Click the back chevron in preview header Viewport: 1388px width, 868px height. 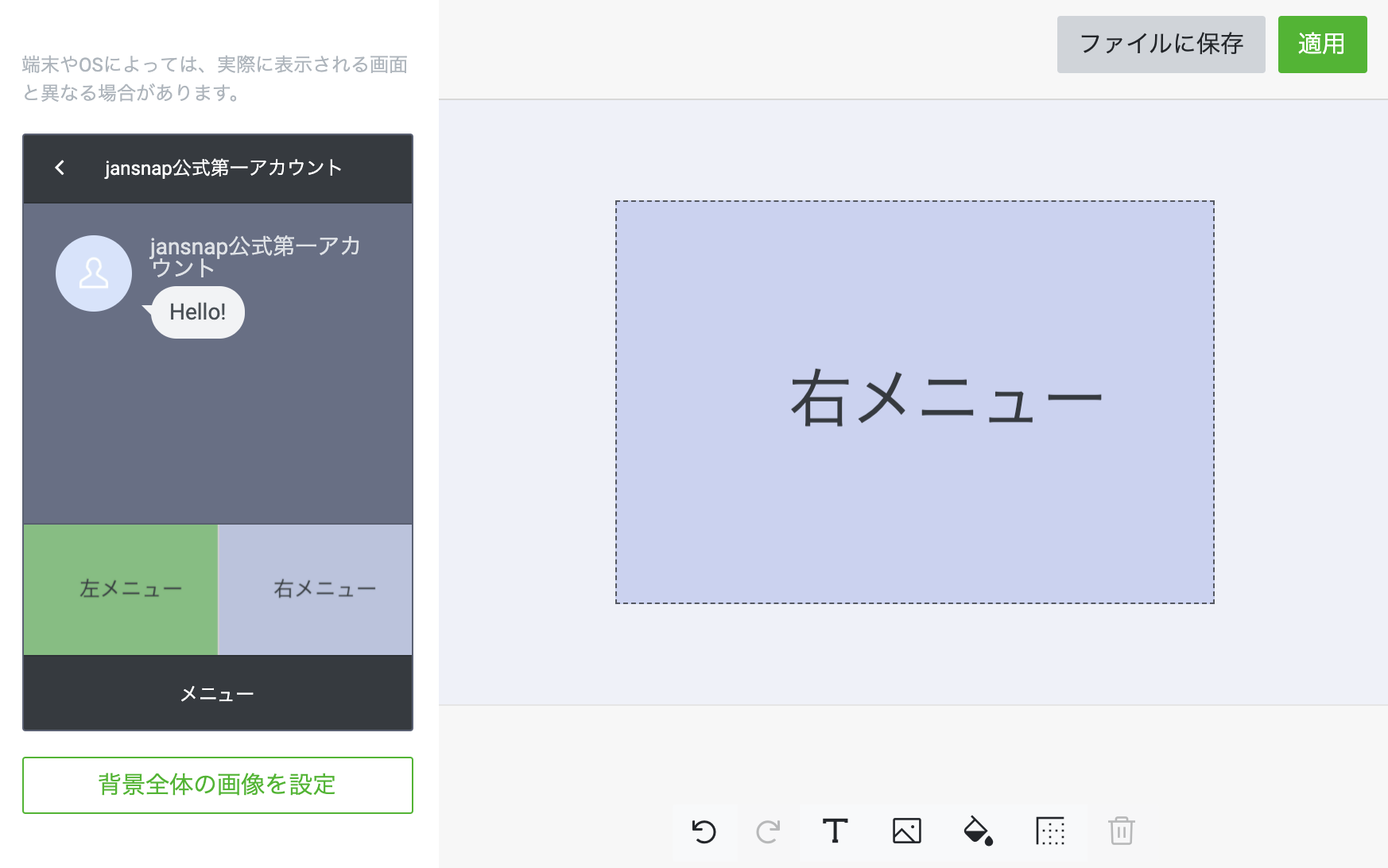(x=60, y=168)
